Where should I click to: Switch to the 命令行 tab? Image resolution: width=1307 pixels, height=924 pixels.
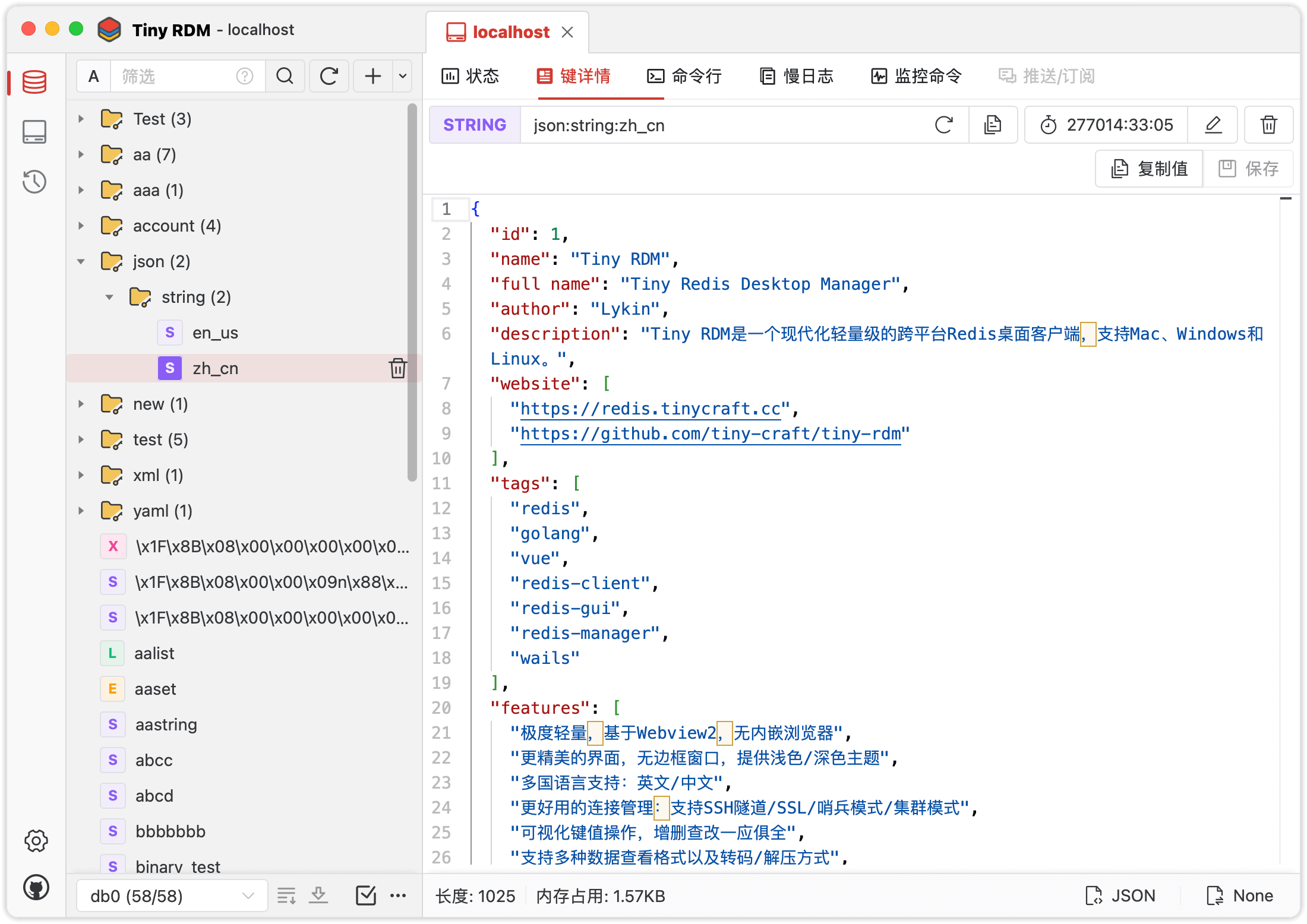click(684, 76)
